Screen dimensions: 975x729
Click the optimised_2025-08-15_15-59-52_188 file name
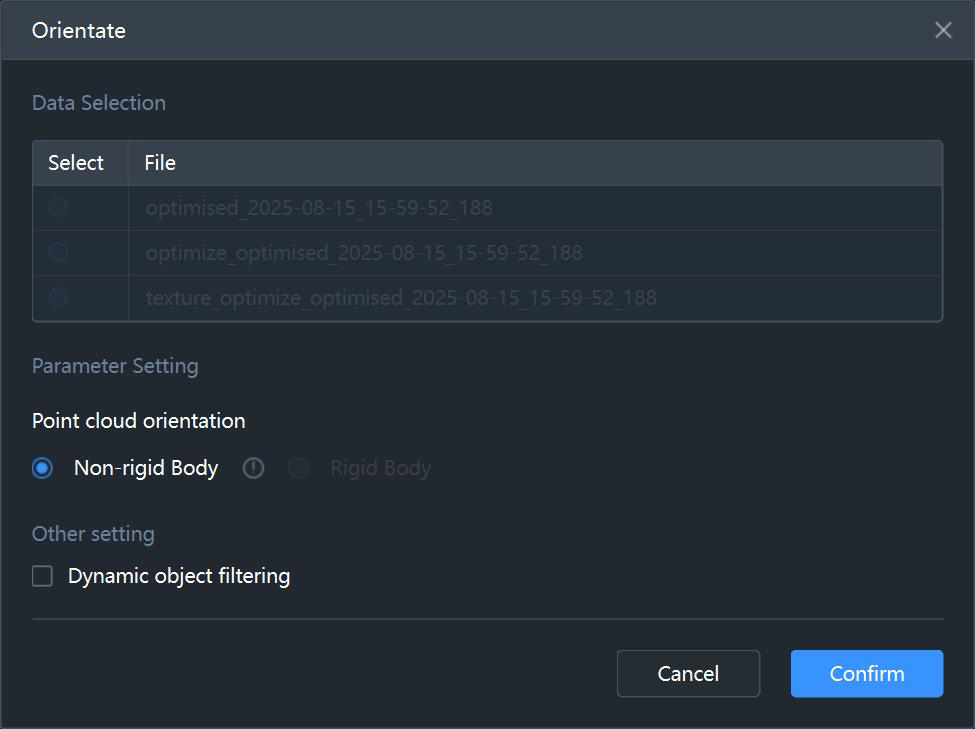click(319, 208)
